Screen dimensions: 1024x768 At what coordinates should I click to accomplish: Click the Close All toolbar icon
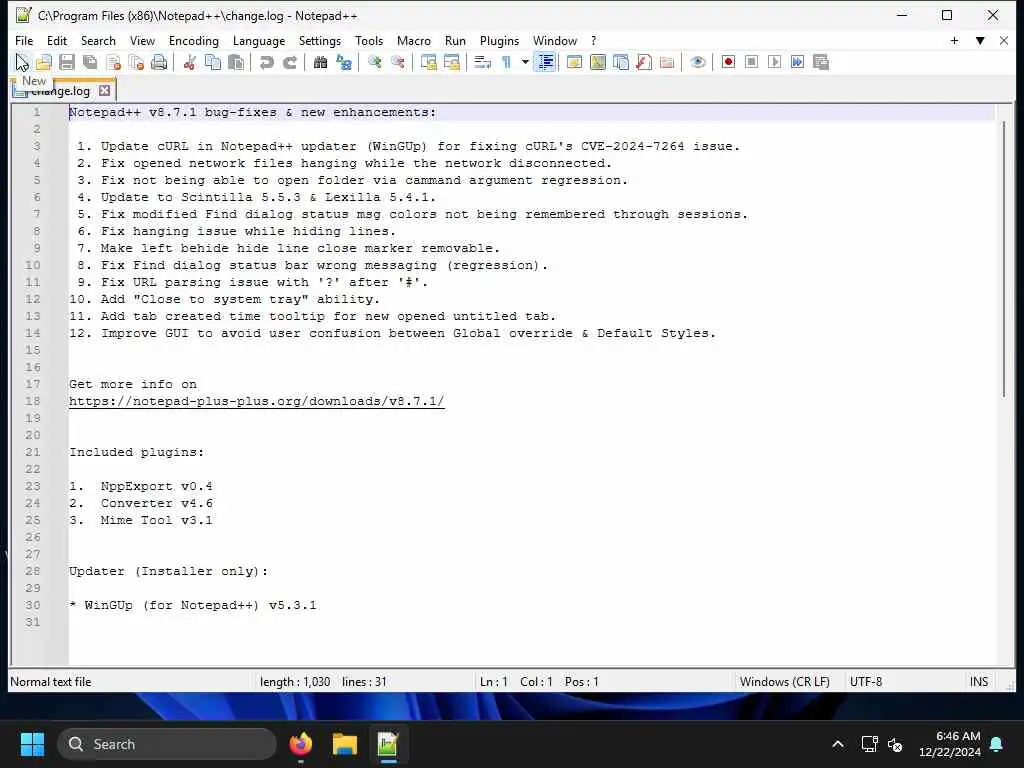pyautogui.click(x=136, y=62)
